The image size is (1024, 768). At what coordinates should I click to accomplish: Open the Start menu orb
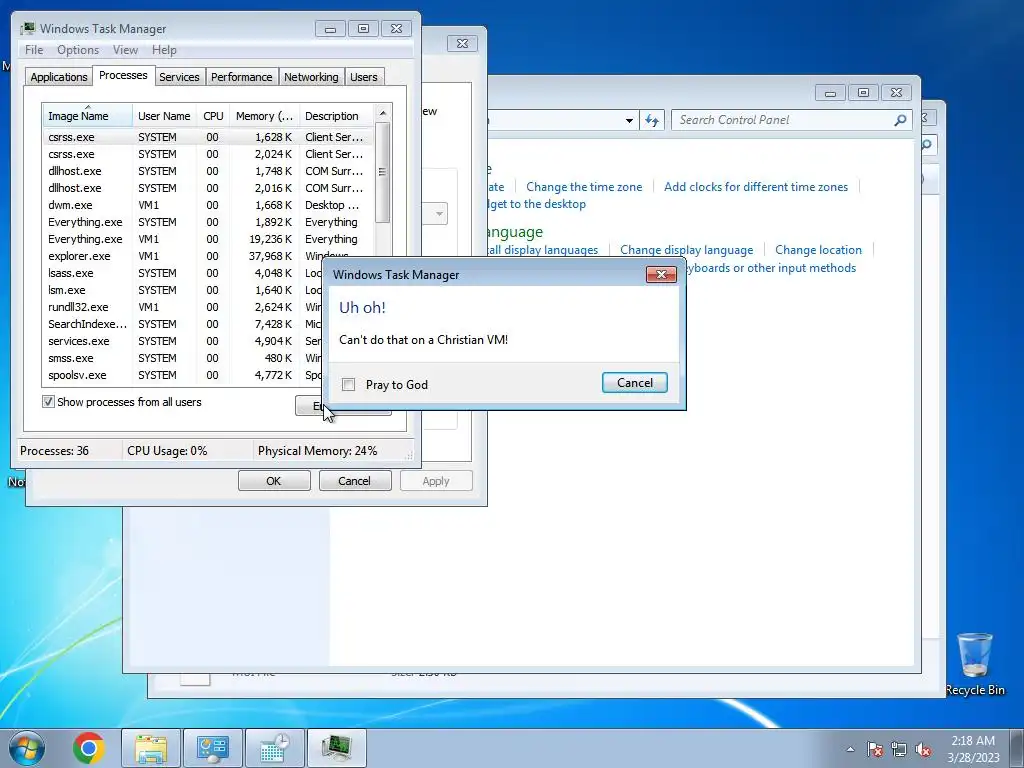point(27,748)
